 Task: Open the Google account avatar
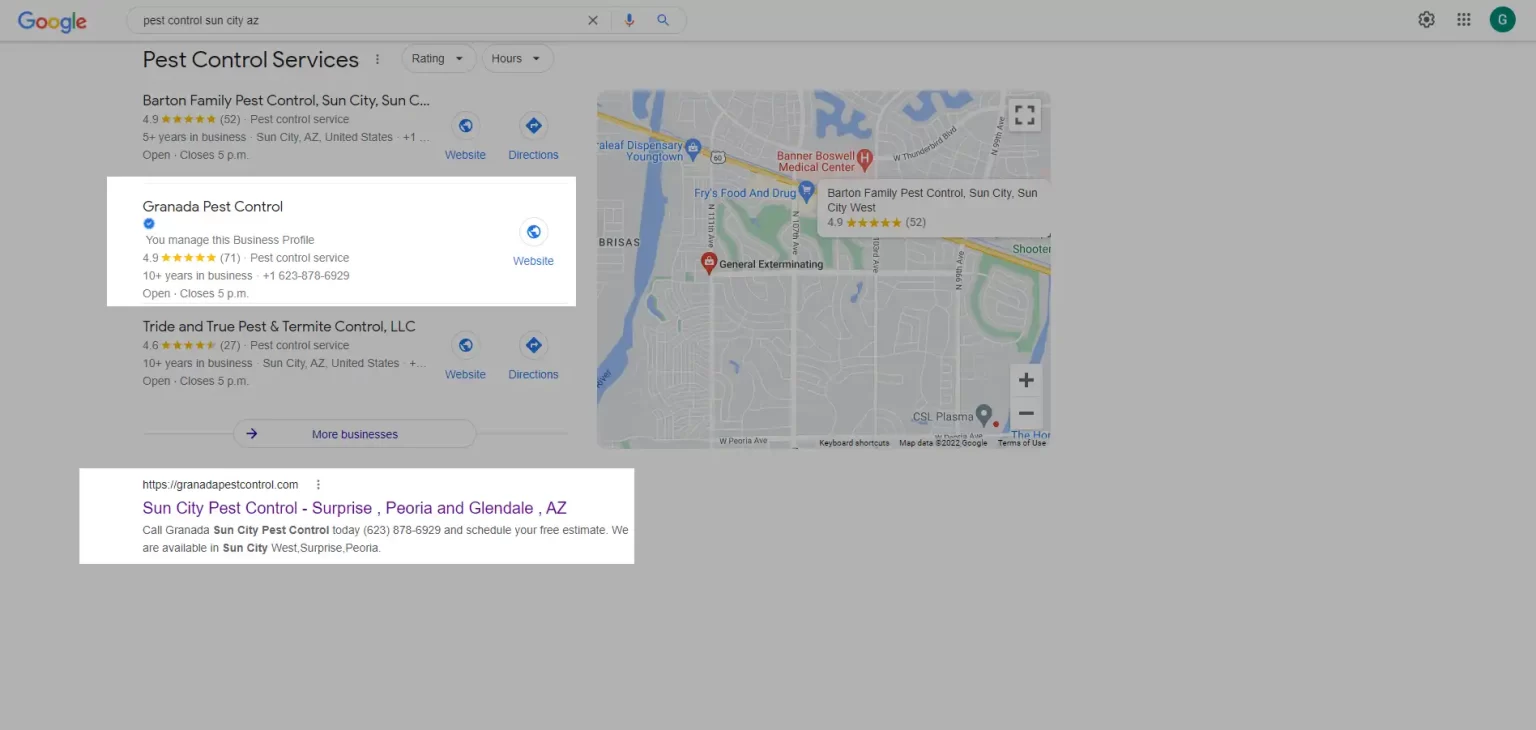coord(1502,20)
